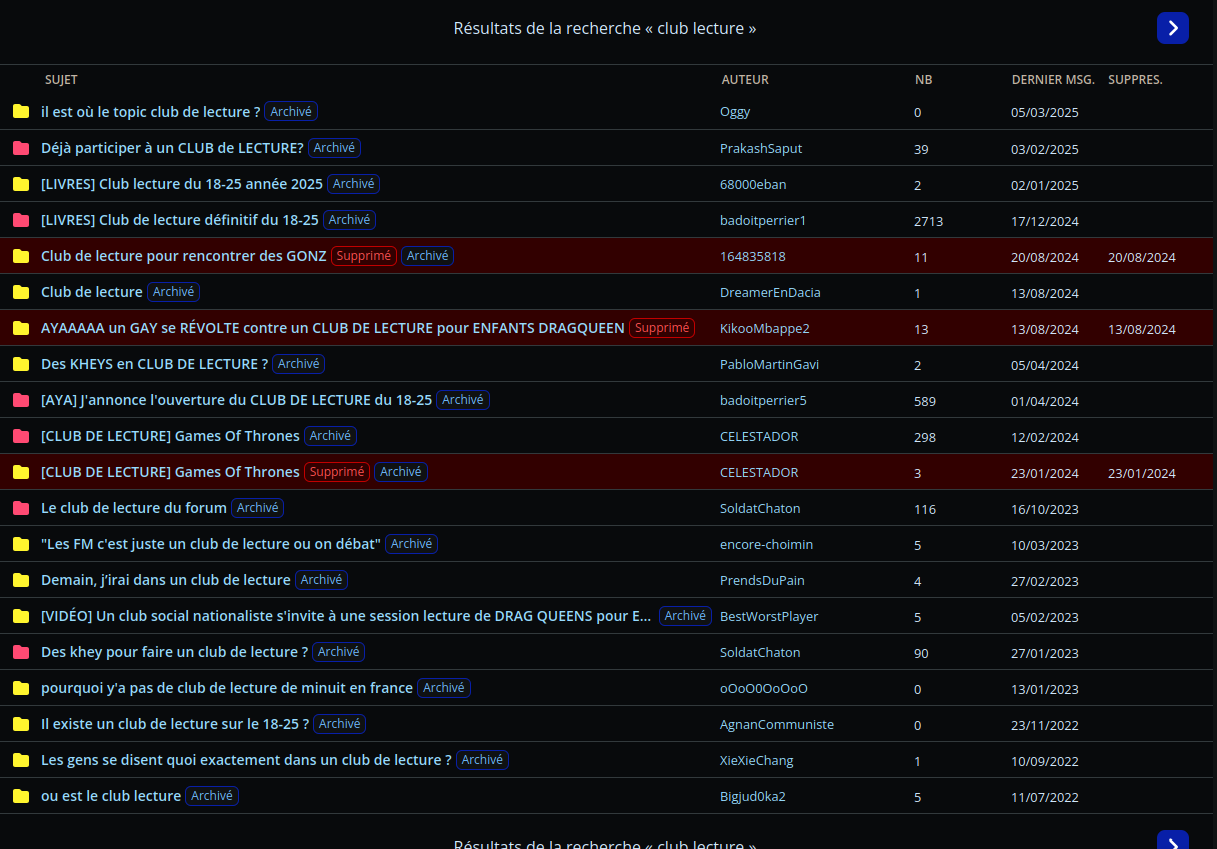Click folder icon next to 'Demain, j'irai dans un club de lecture'
The width and height of the screenshot is (1217, 849).
pos(21,580)
